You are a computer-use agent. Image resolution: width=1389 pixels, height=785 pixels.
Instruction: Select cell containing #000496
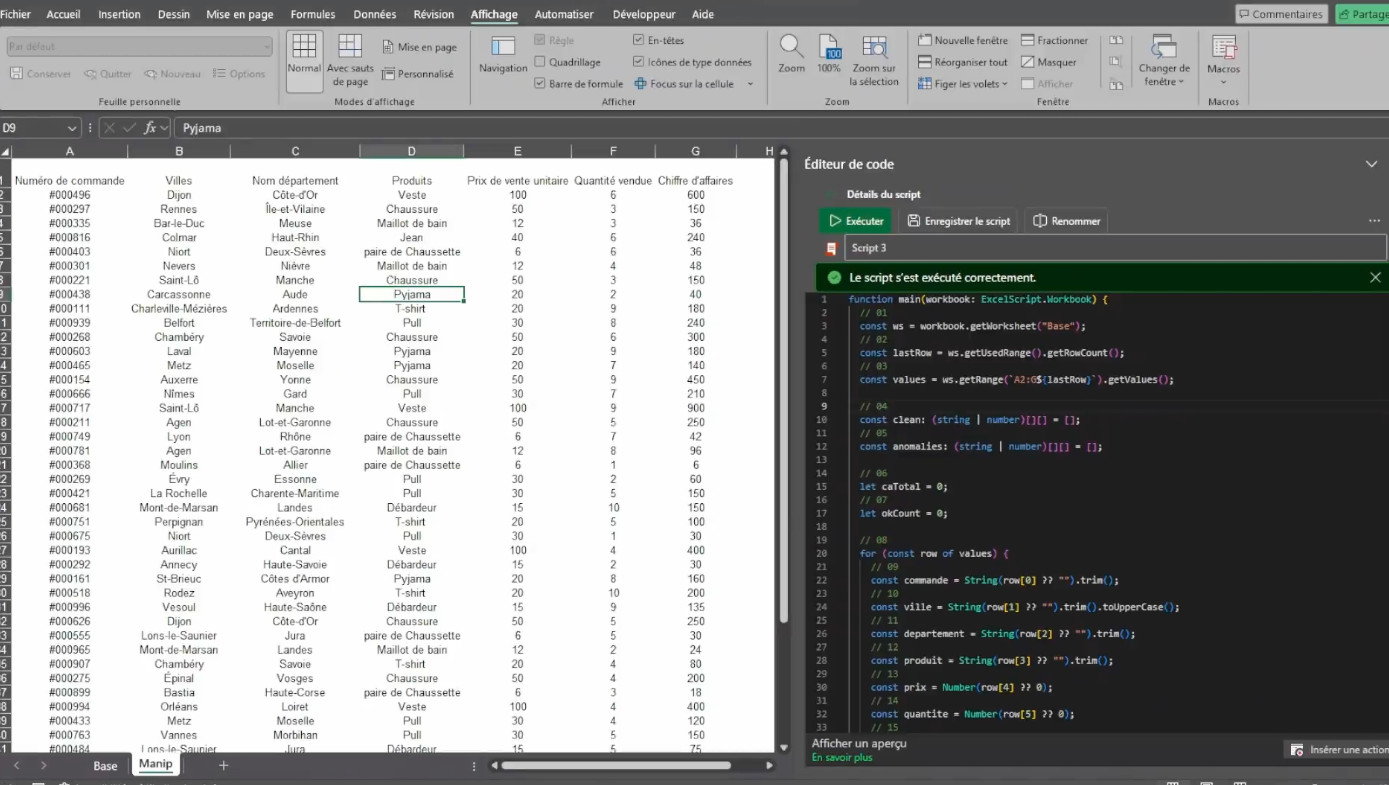(69, 195)
